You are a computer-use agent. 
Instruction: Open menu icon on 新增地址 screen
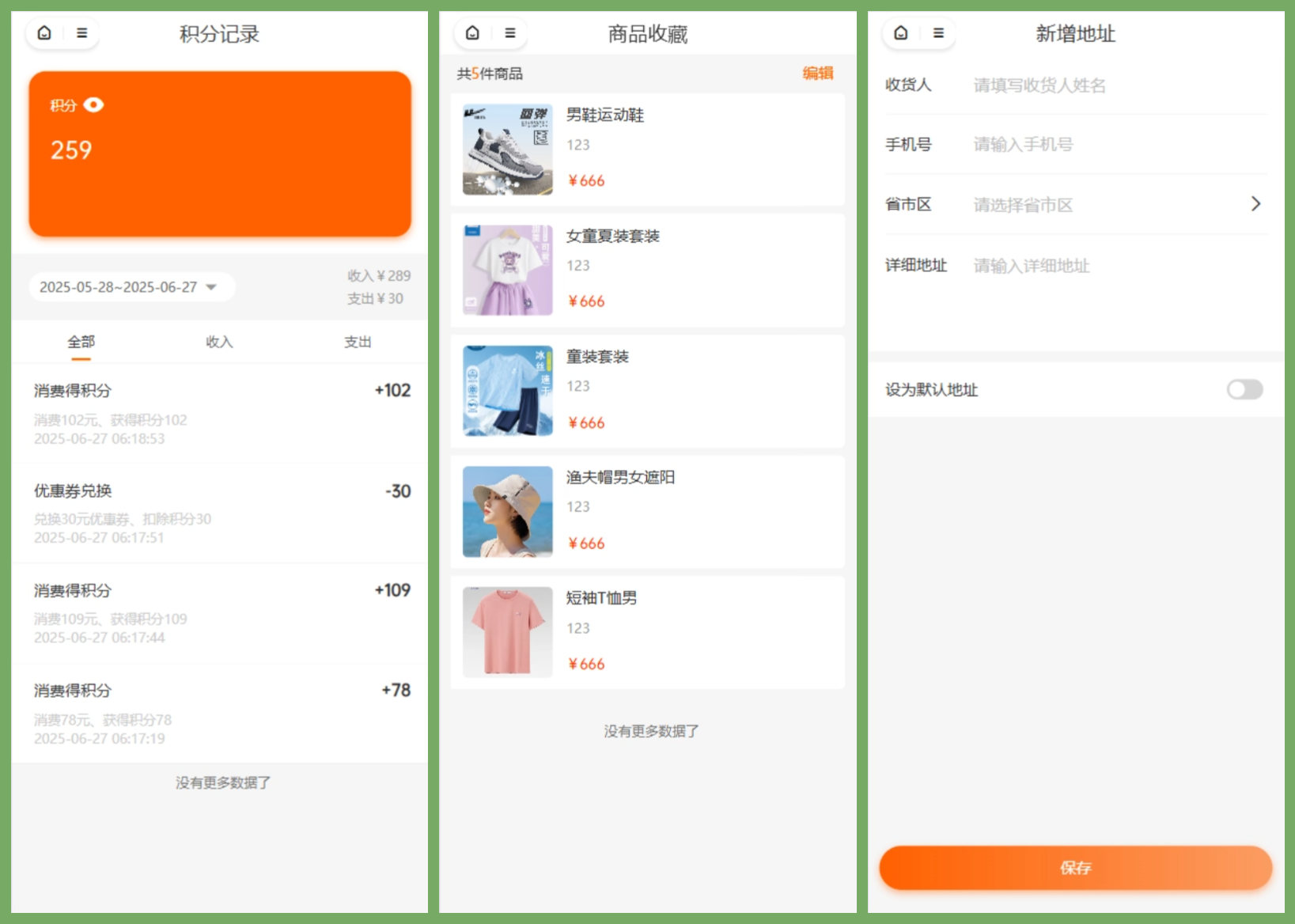[x=938, y=33]
